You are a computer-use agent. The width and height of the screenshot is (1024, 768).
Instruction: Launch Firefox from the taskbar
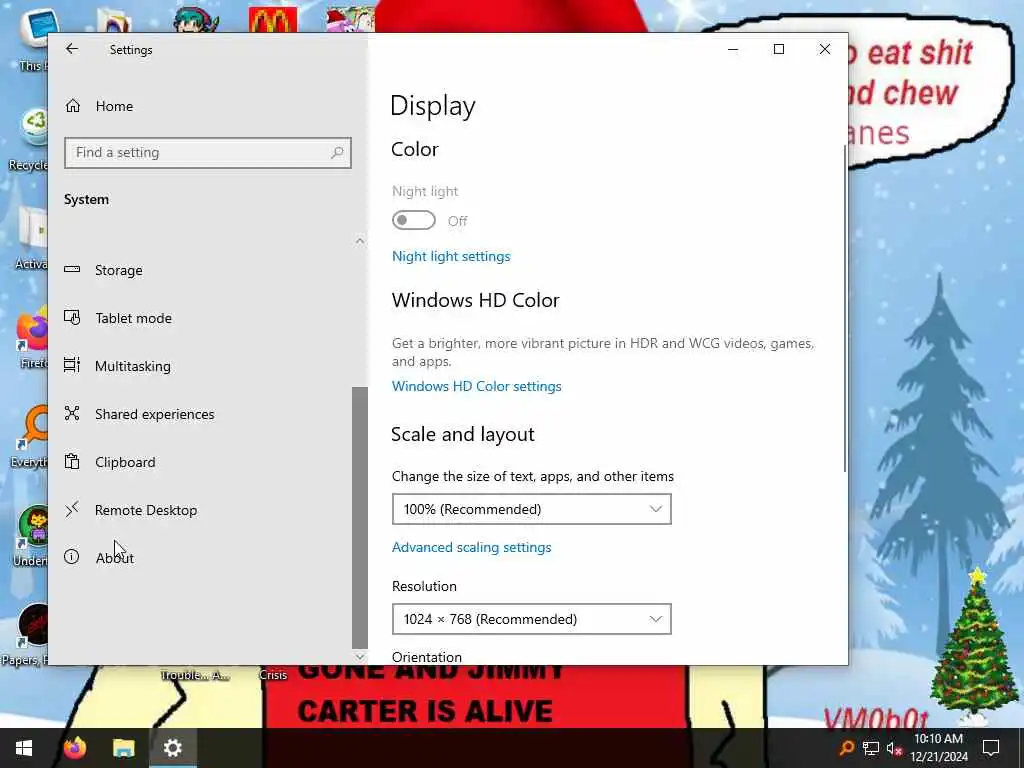click(x=74, y=748)
